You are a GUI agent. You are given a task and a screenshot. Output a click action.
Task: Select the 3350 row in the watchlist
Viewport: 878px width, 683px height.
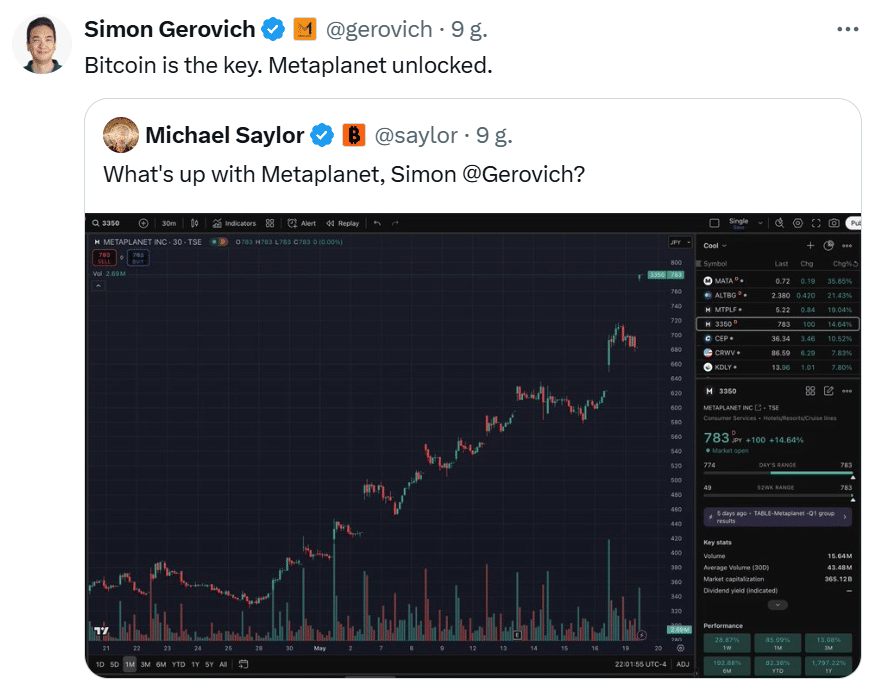pos(777,324)
